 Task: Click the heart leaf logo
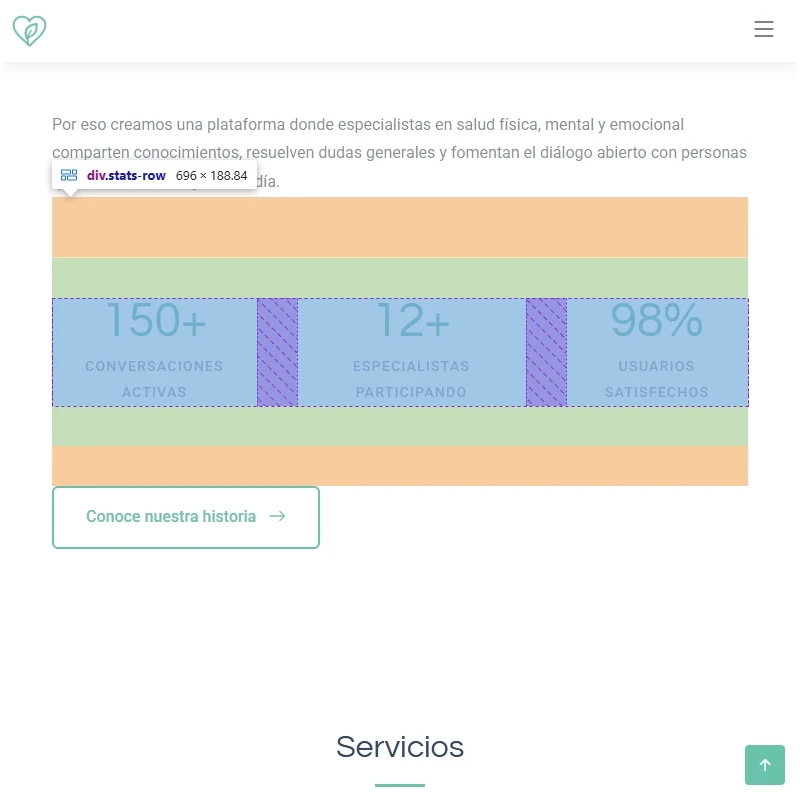[29, 31]
